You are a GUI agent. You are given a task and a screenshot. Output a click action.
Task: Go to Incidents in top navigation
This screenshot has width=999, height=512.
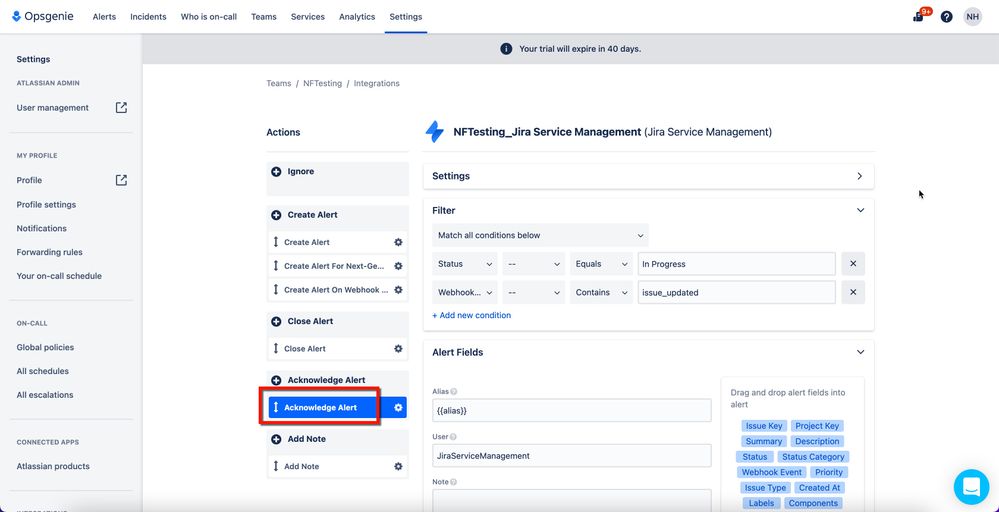pyautogui.click(x=148, y=17)
